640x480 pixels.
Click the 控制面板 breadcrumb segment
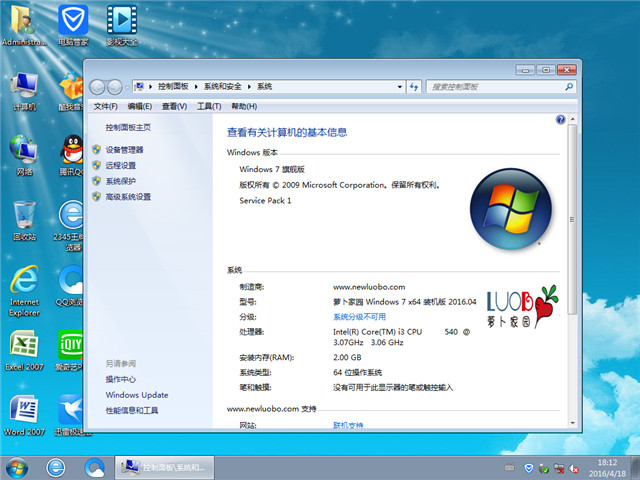pos(173,87)
